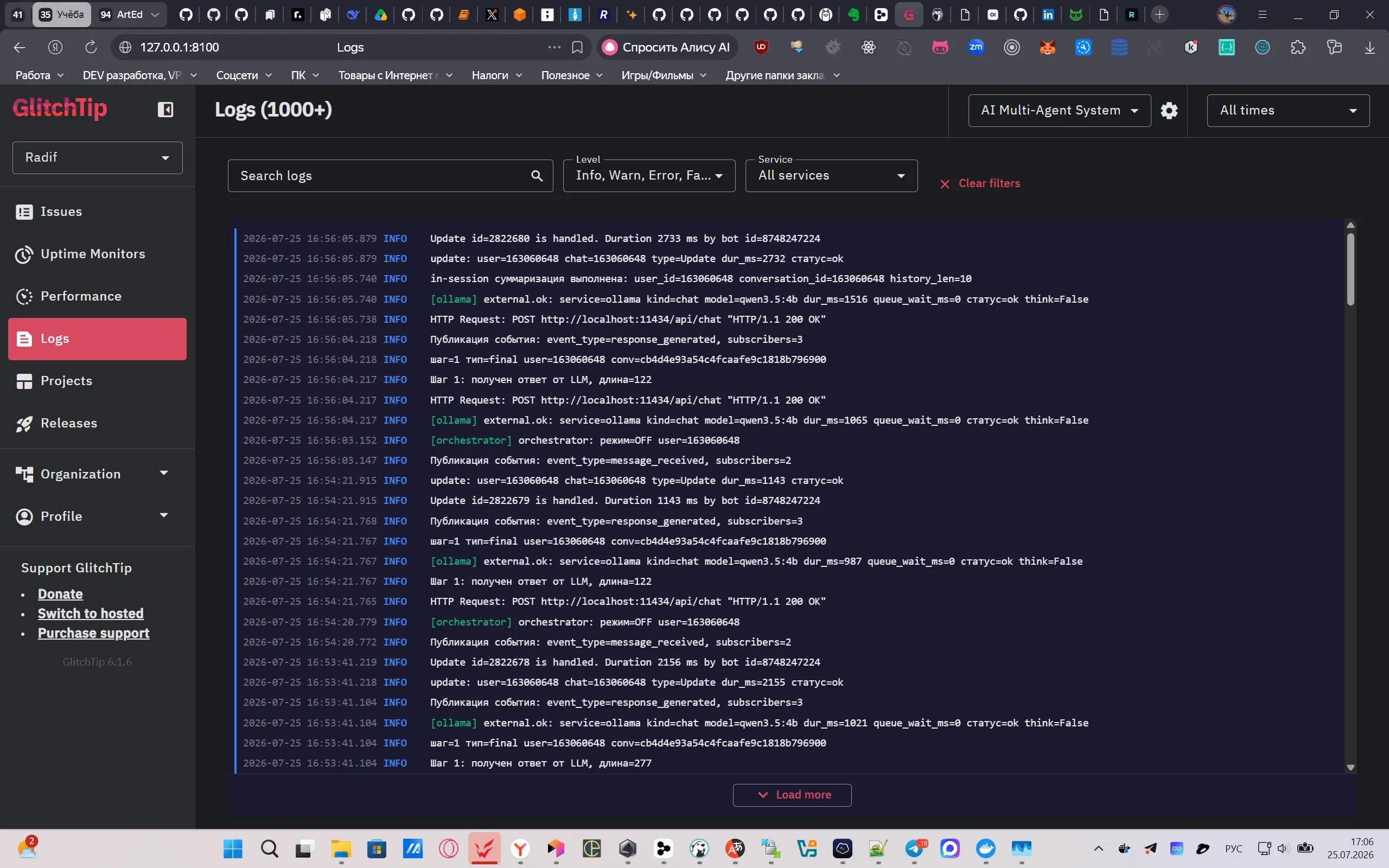Click the Releases rocket icon
The image size is (1389, 868).
[24, 424]
